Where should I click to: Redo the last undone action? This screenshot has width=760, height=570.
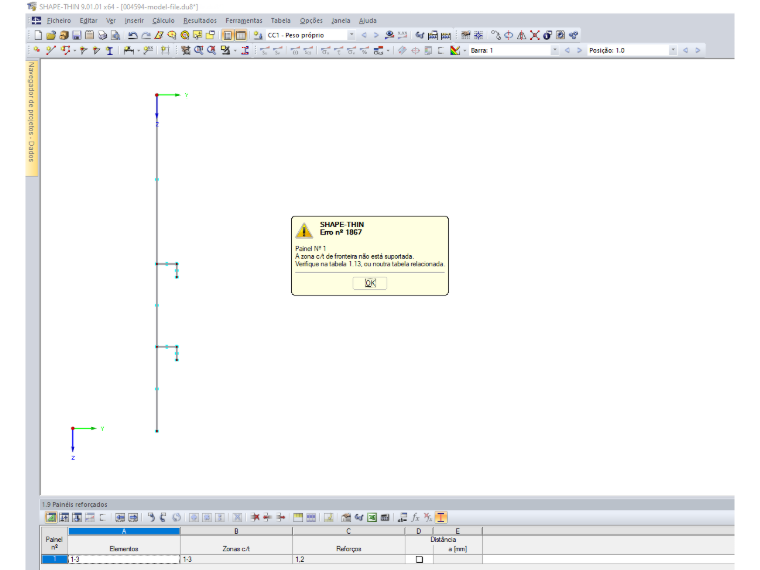pos(145,35)
